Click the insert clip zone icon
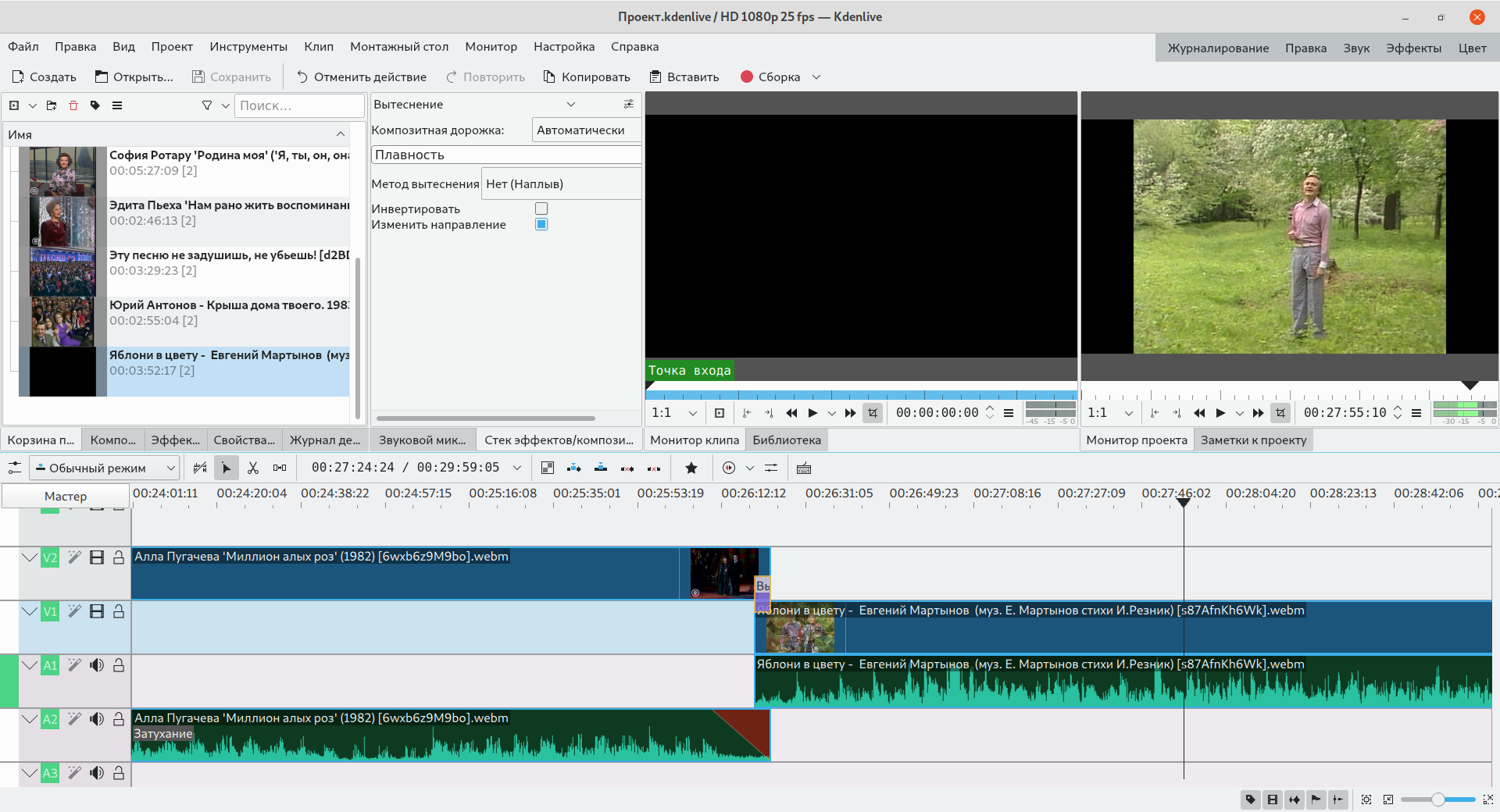 pos(574,468)
